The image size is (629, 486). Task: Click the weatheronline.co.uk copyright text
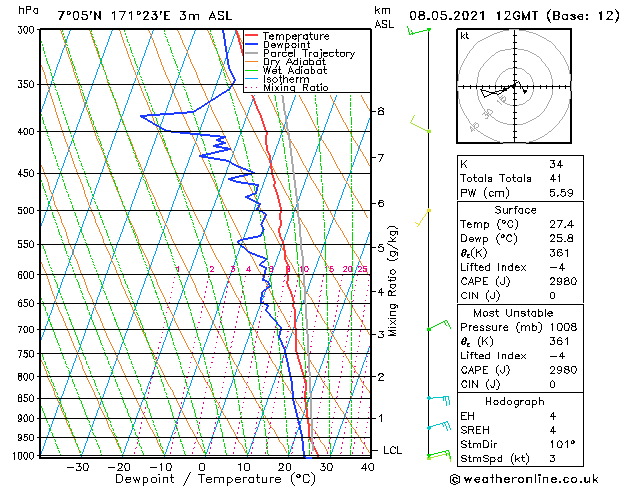524,479
